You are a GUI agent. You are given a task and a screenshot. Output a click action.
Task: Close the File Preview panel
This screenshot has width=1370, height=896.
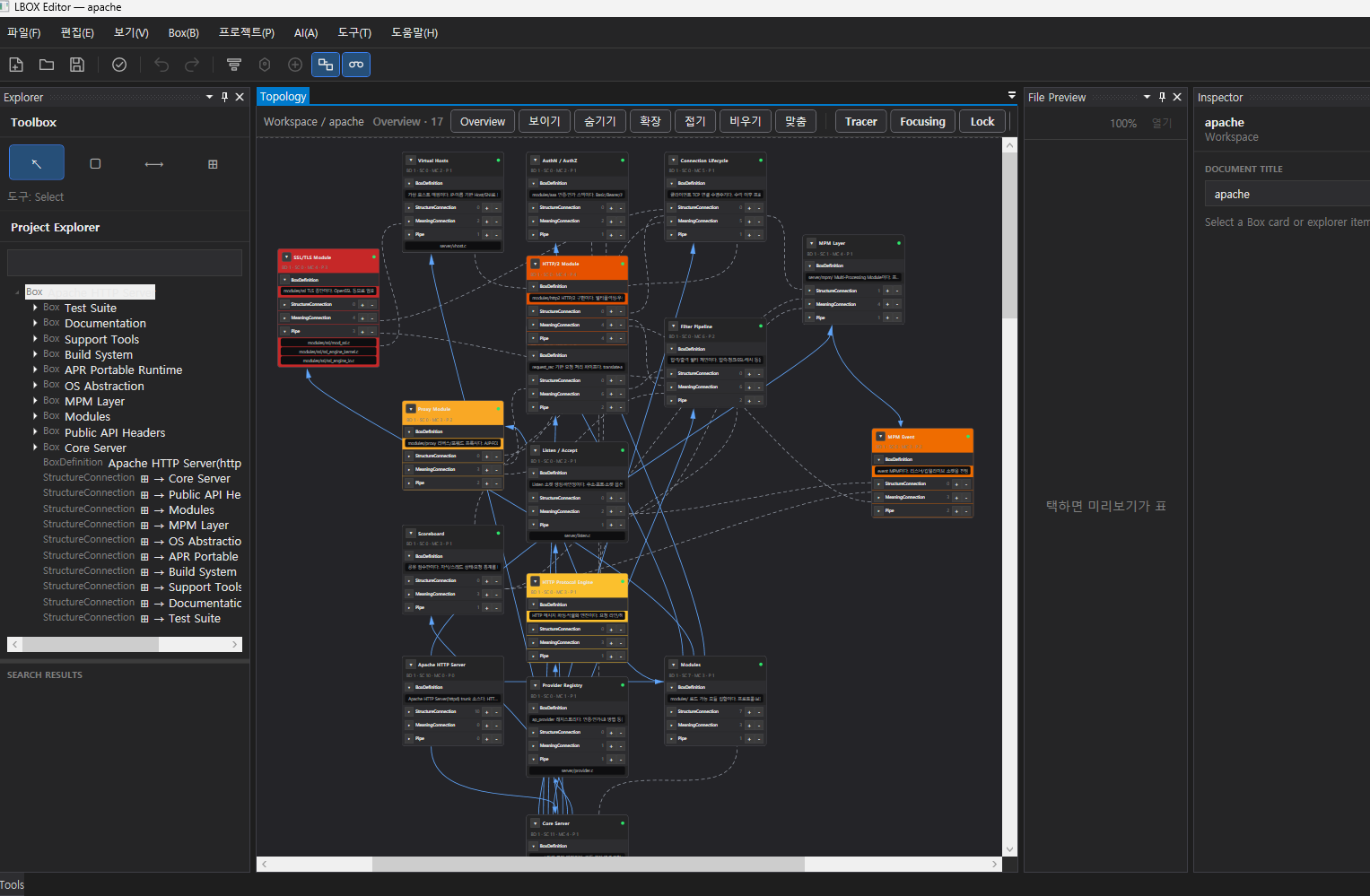pos(1177,97)
